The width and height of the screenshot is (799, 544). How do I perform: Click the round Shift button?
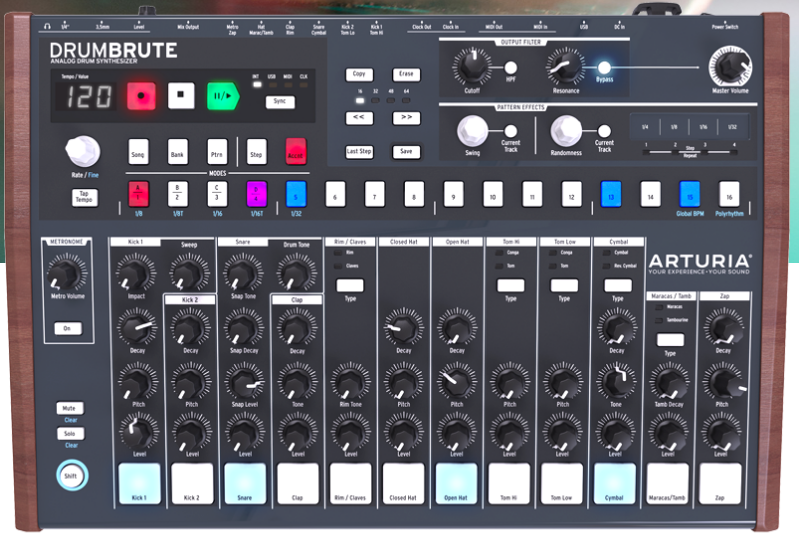tap(72, 475)
